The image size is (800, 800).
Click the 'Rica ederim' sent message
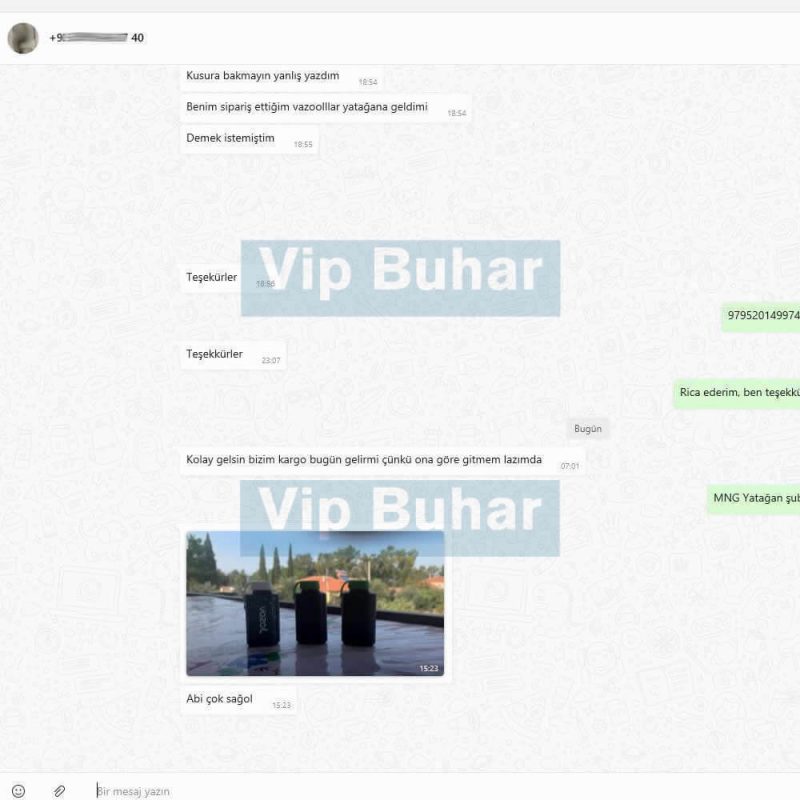coord(737,393)
